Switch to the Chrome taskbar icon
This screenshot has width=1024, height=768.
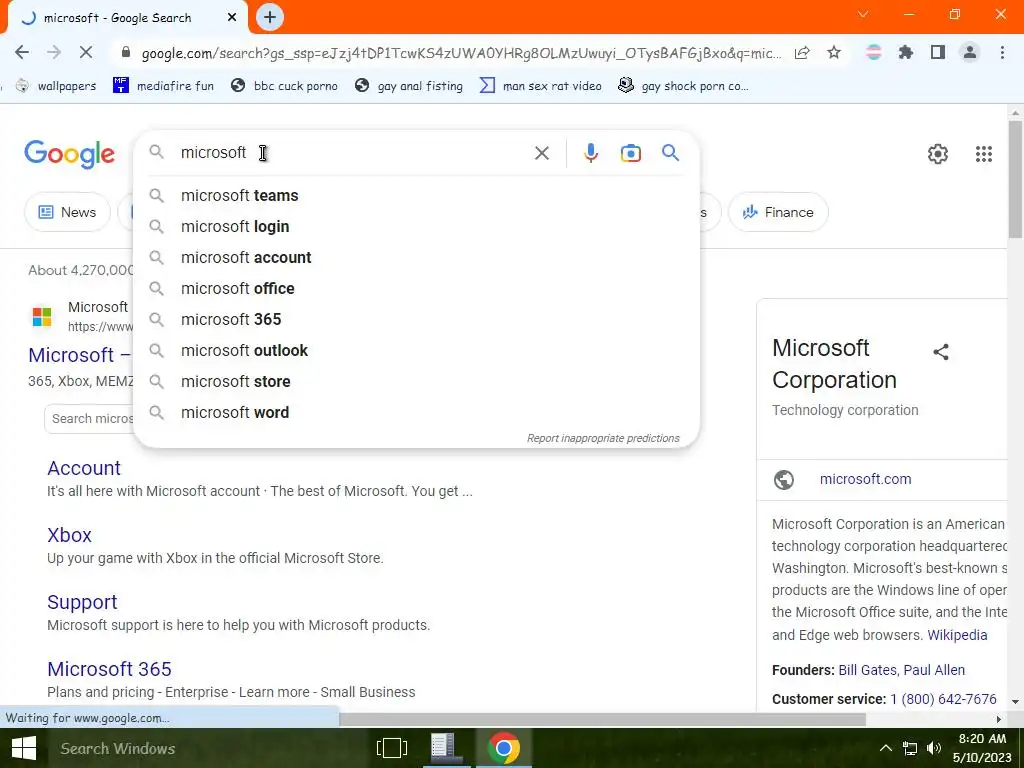coord(504,748)
